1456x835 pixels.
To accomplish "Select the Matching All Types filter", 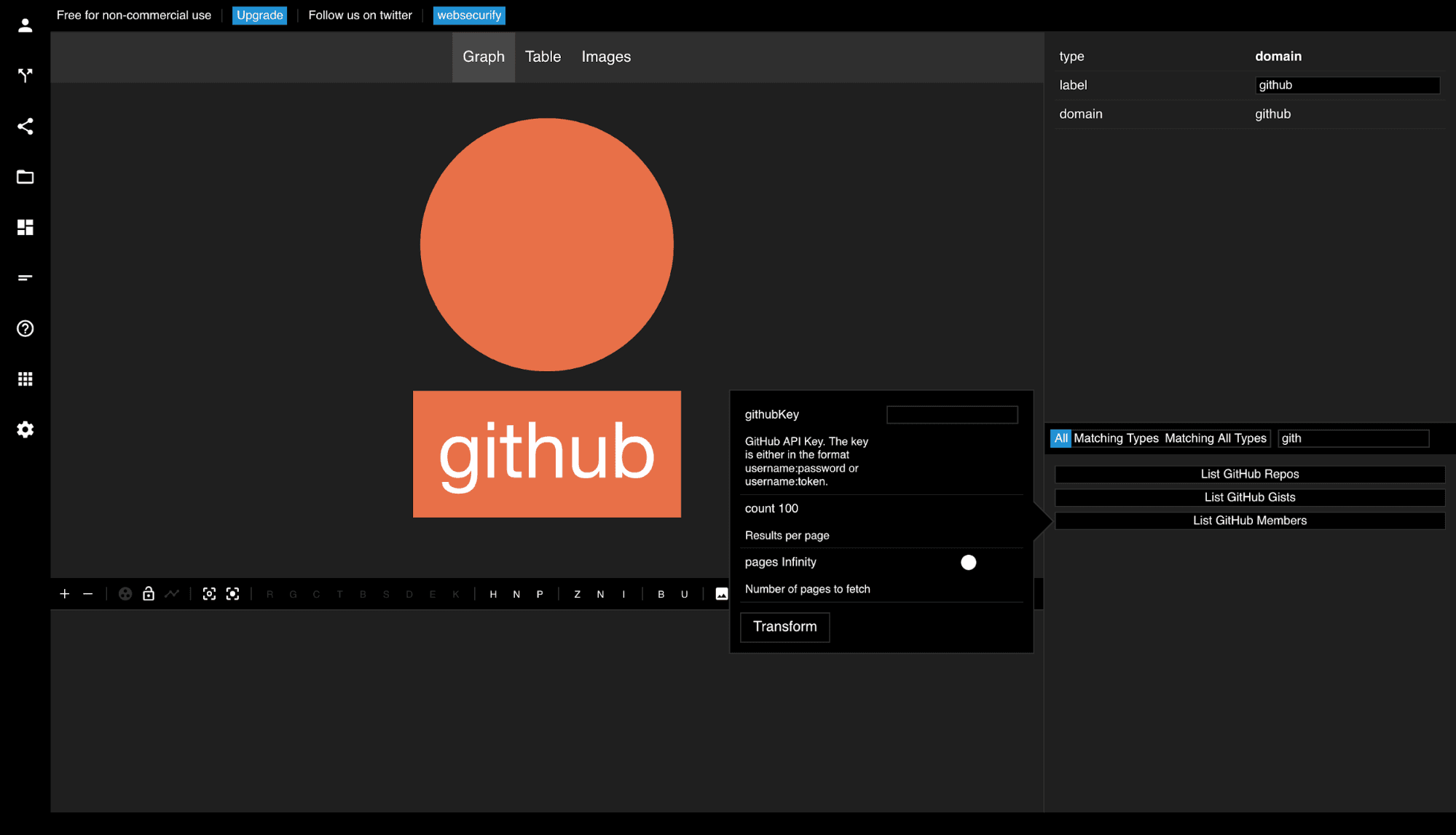I will point(1215,438).
